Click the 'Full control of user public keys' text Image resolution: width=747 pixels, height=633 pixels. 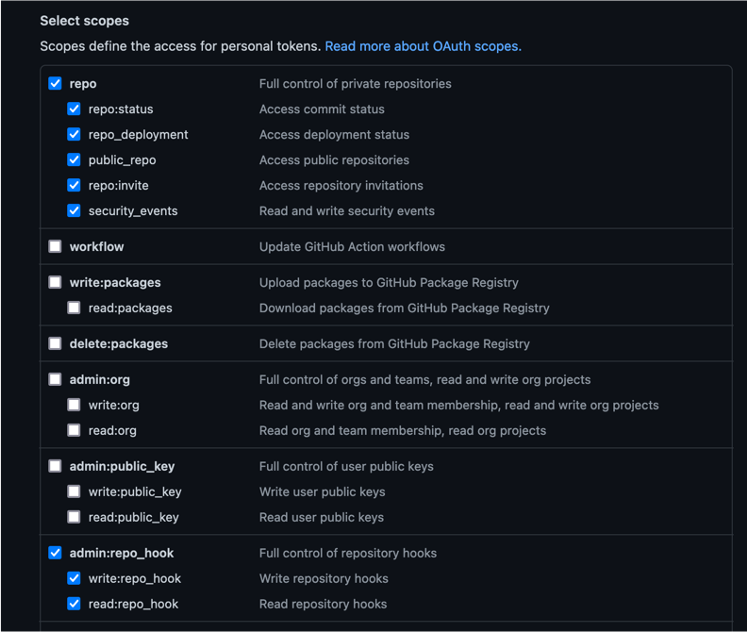(x=346, y=466)
